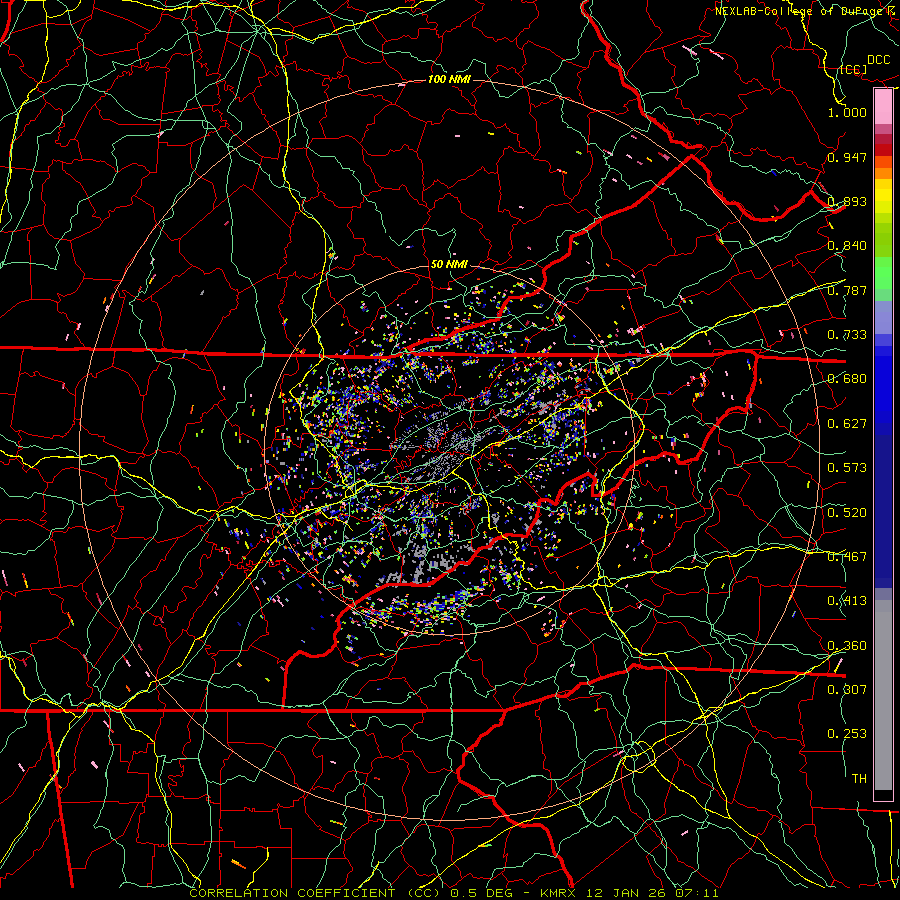The image size is (900, 900).
Task: Click the [CC] units label
Action: (854, 69)
